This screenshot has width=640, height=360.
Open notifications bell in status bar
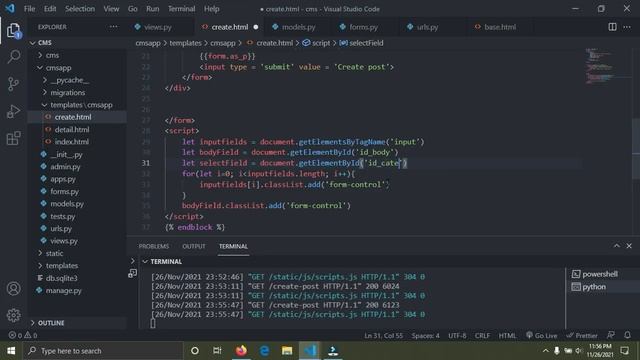(x=627, y=335)
